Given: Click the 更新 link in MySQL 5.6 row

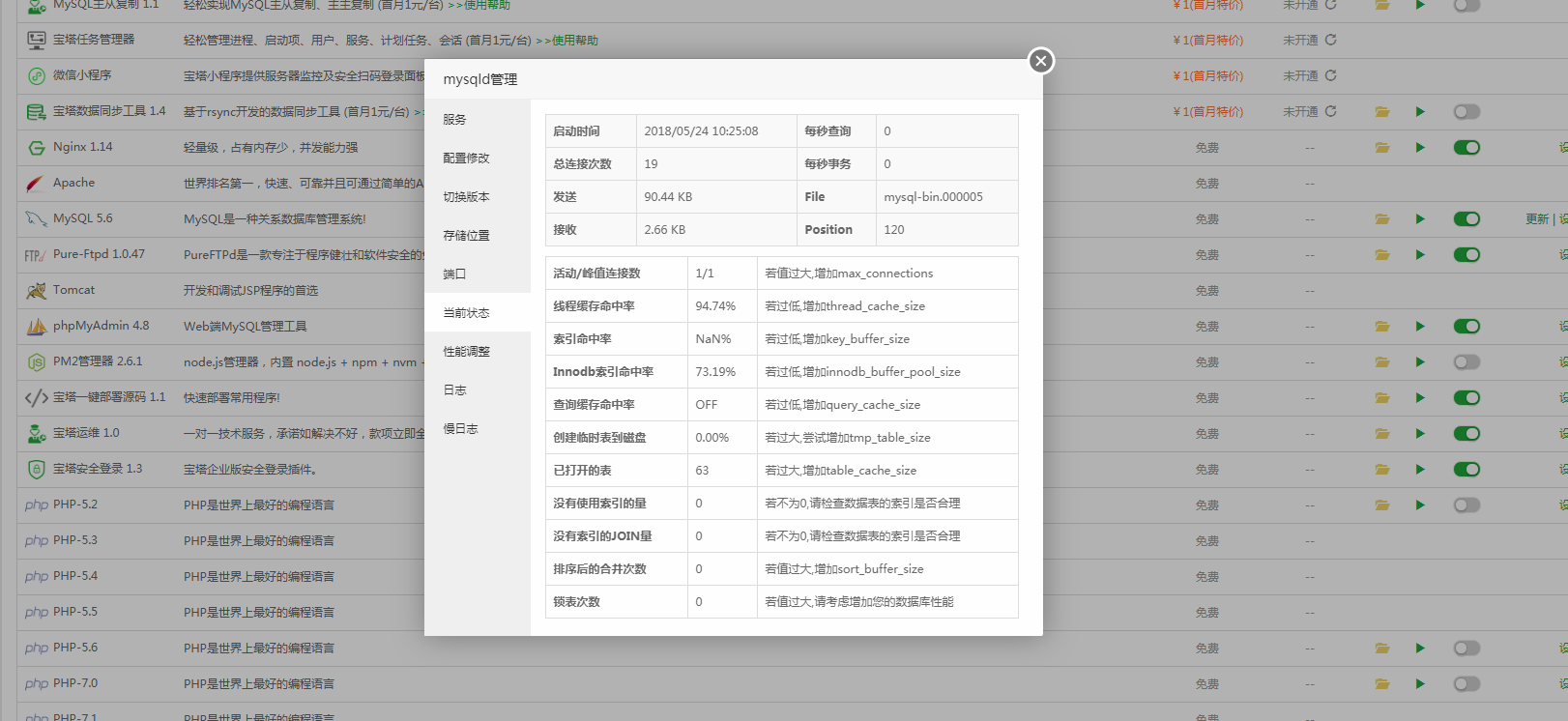Looking at the screenshot, I should (x=1537, y=219).
